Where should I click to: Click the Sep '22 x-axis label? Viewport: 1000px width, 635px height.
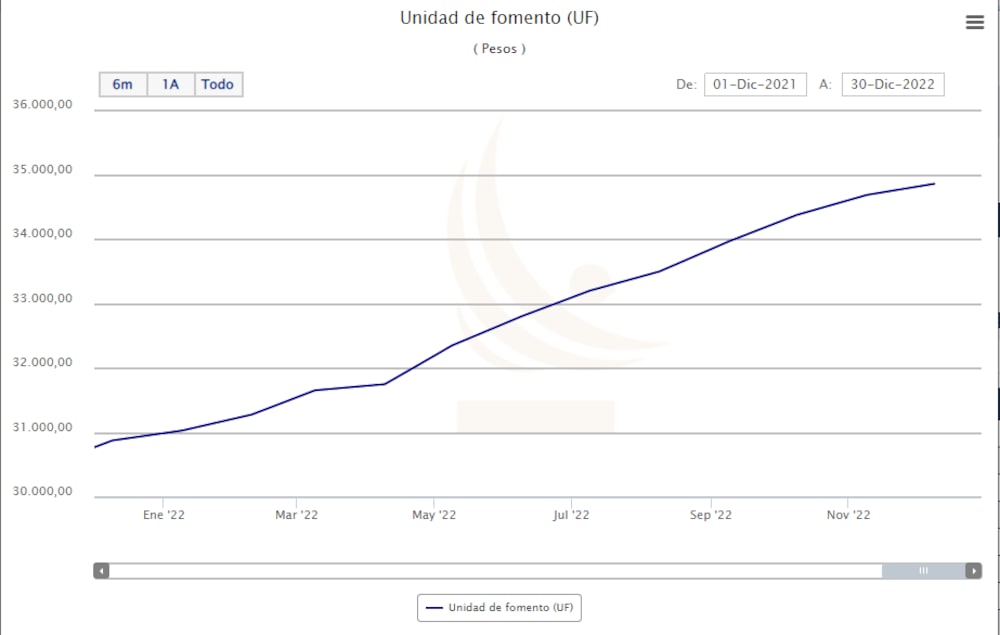pos(710,515)
